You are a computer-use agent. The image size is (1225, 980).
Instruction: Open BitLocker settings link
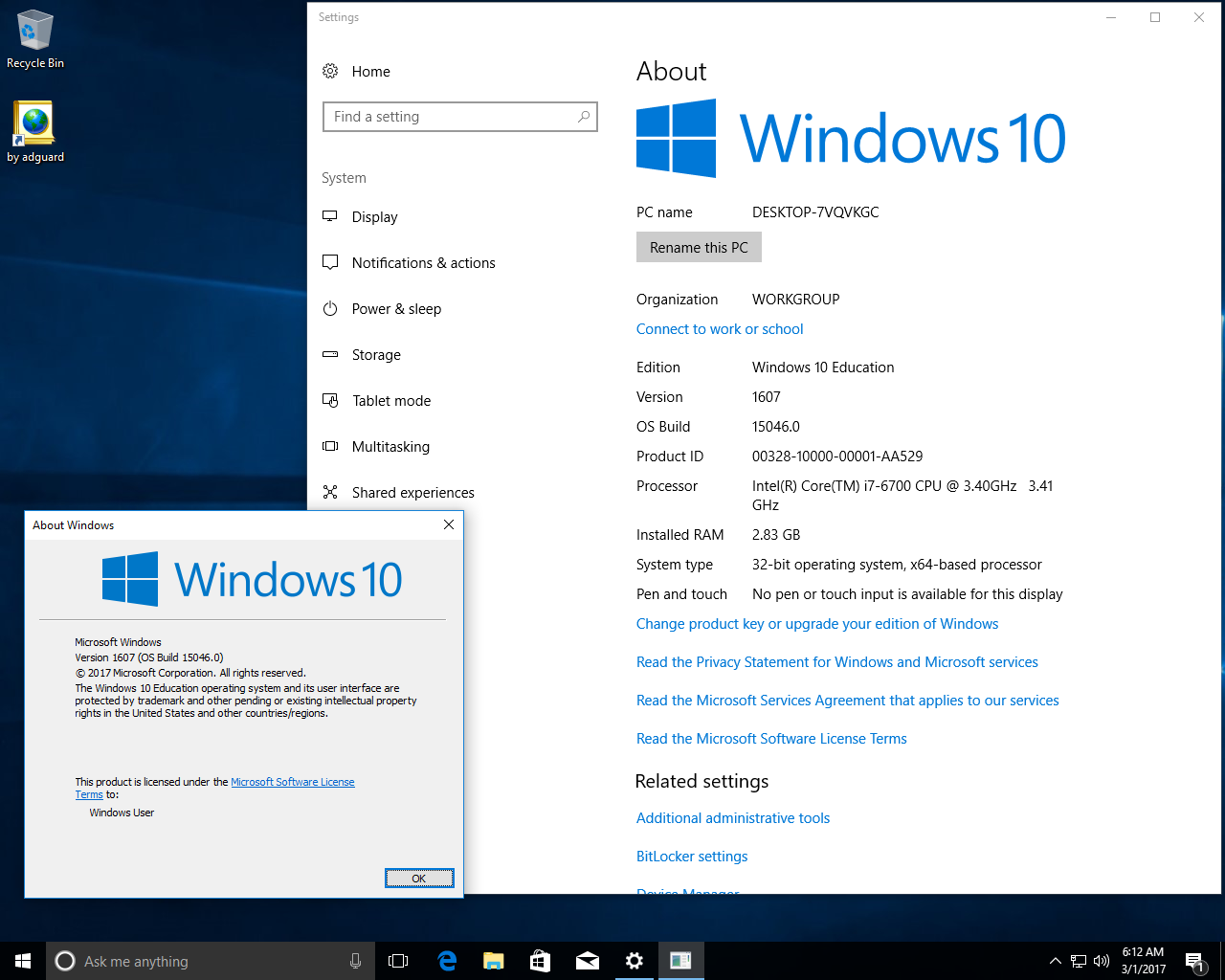(x=692, y=857)
